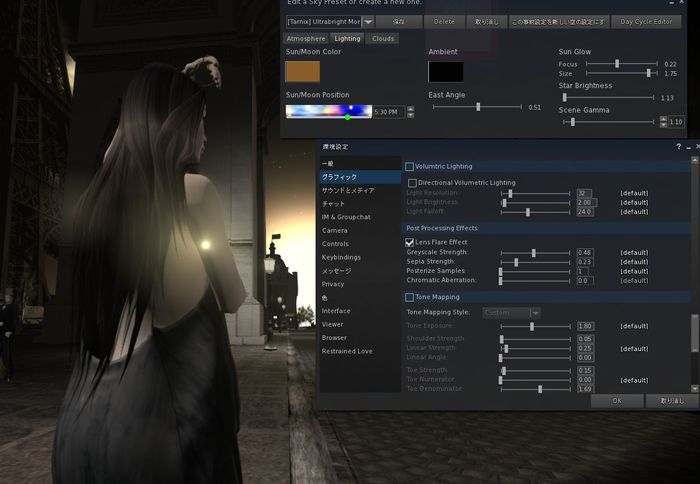Viewport: 700px width, 484px height.
Task: Select Privacy in preferences sidebar
Action: click(x=360, y=284)
